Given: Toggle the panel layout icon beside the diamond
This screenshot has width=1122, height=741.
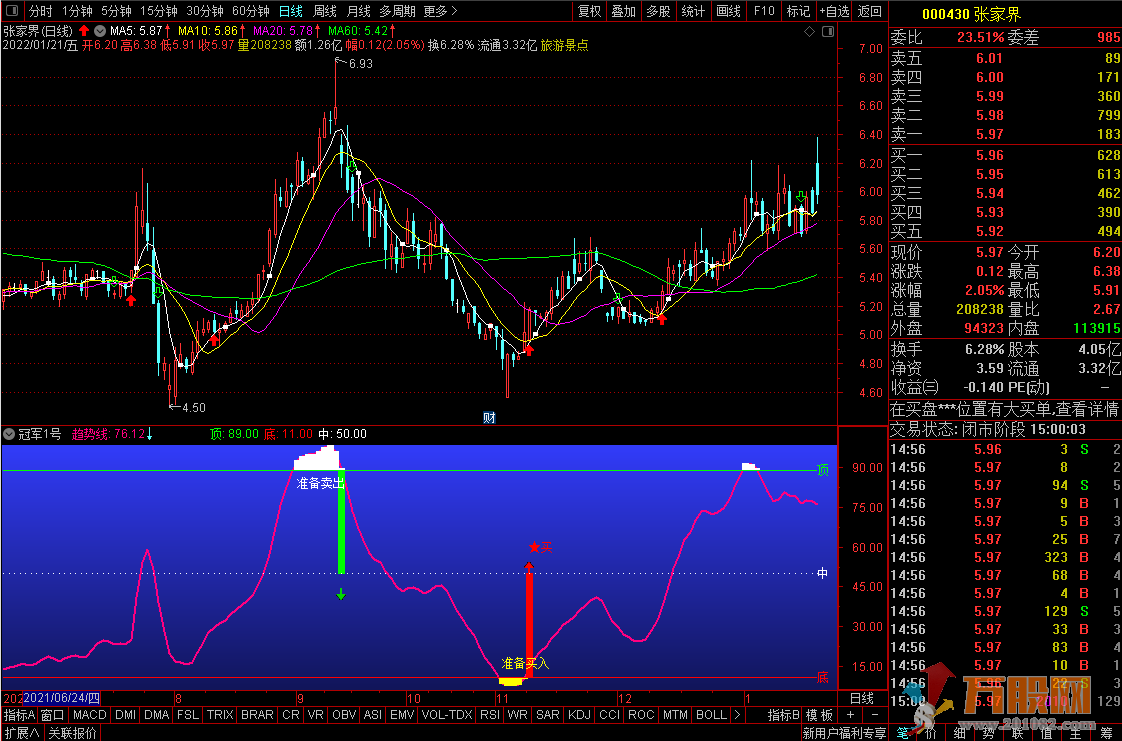Looking at the screenshot, I should click(826, 31).
